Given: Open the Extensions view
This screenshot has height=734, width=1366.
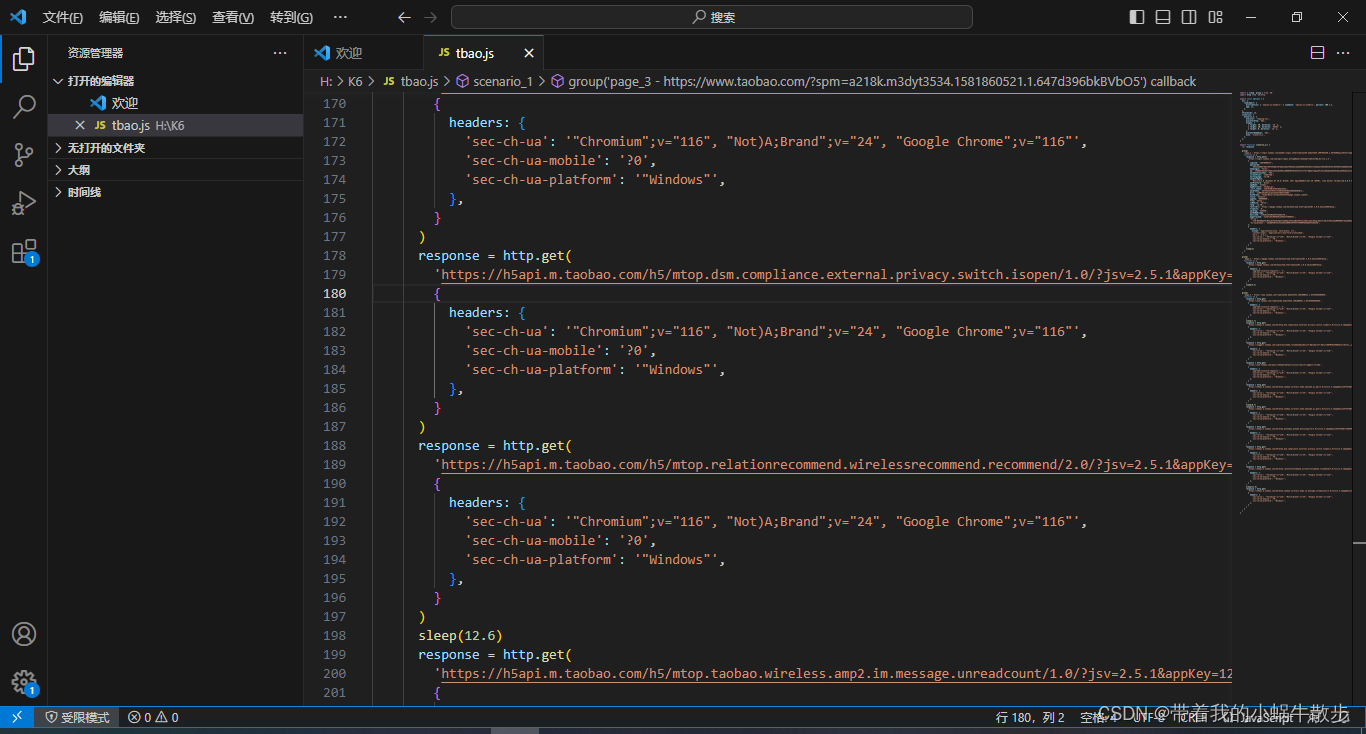Looking at the screenshot, I should tap(24, 251).
